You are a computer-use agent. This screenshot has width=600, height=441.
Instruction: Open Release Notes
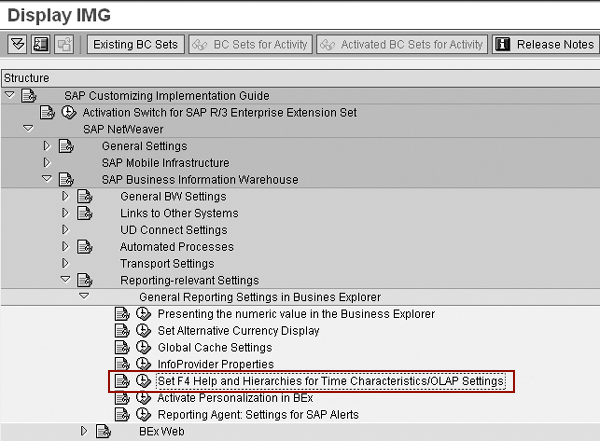(x=546, y=44)
